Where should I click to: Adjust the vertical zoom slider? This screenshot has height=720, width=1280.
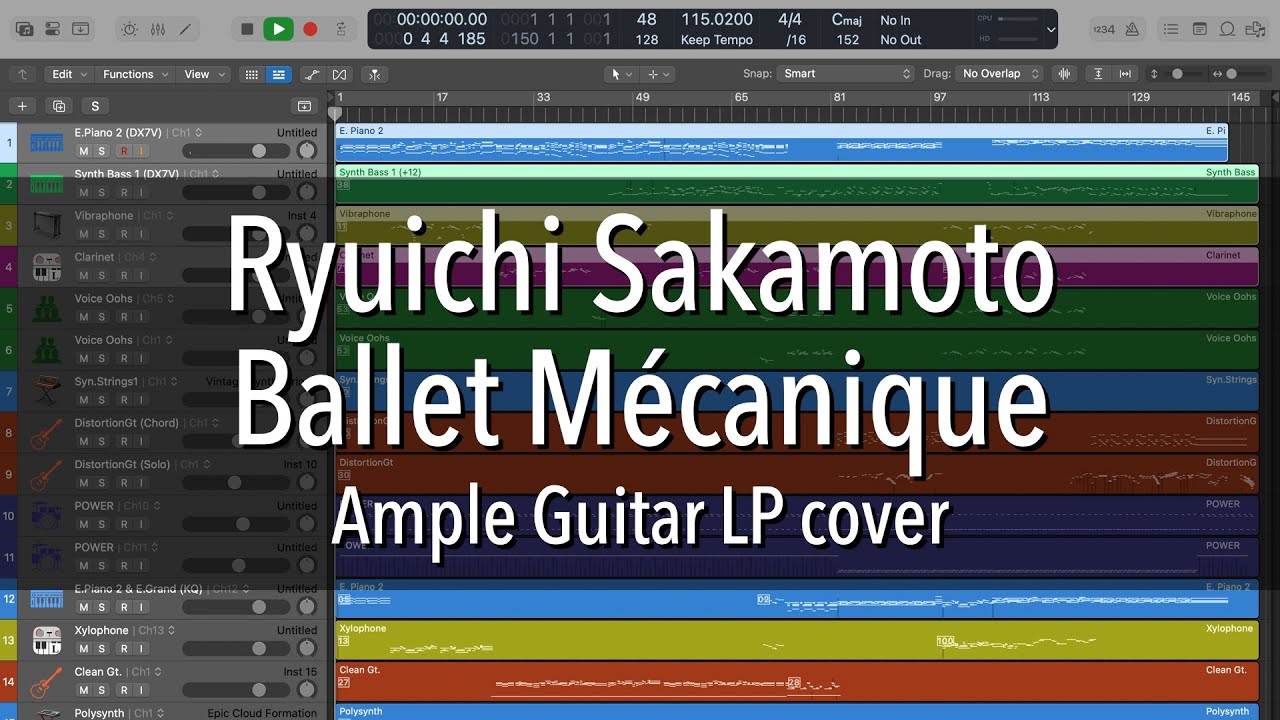(x=1178, y=74)
